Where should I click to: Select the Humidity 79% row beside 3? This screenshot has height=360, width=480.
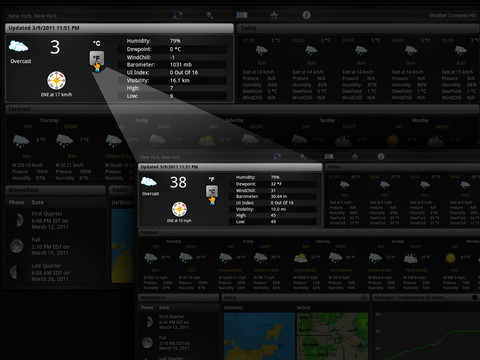tap(173, 41)
